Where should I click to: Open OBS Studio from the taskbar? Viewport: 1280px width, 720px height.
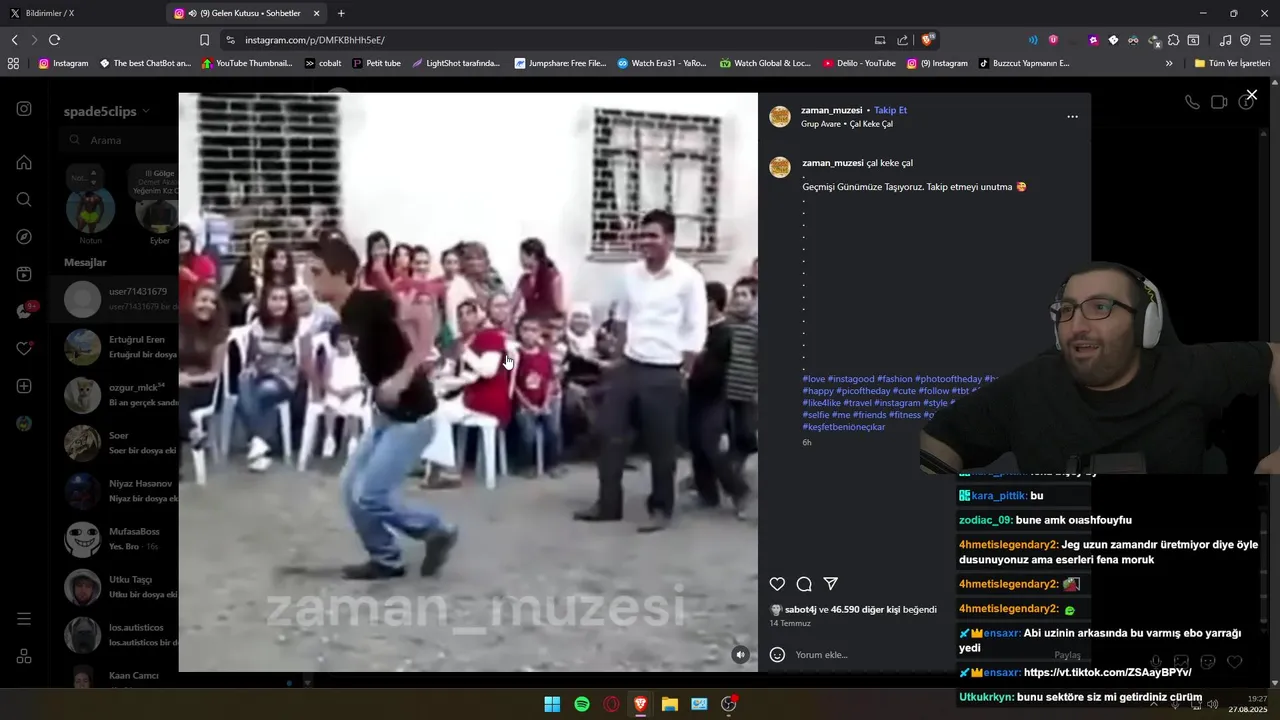(729, 704)
